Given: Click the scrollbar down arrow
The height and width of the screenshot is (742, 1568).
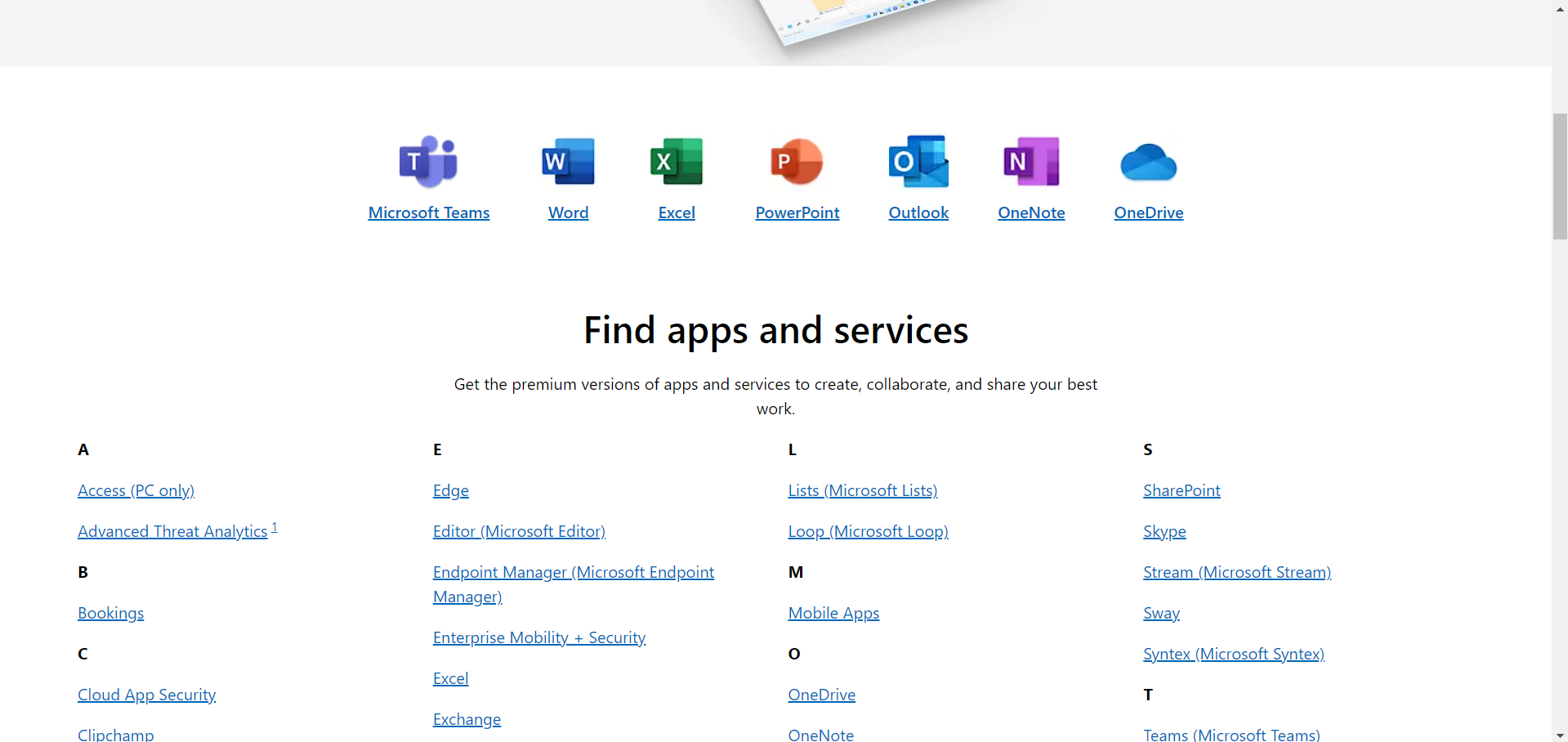Looking at the screenshot, I should pos(1560,735).
